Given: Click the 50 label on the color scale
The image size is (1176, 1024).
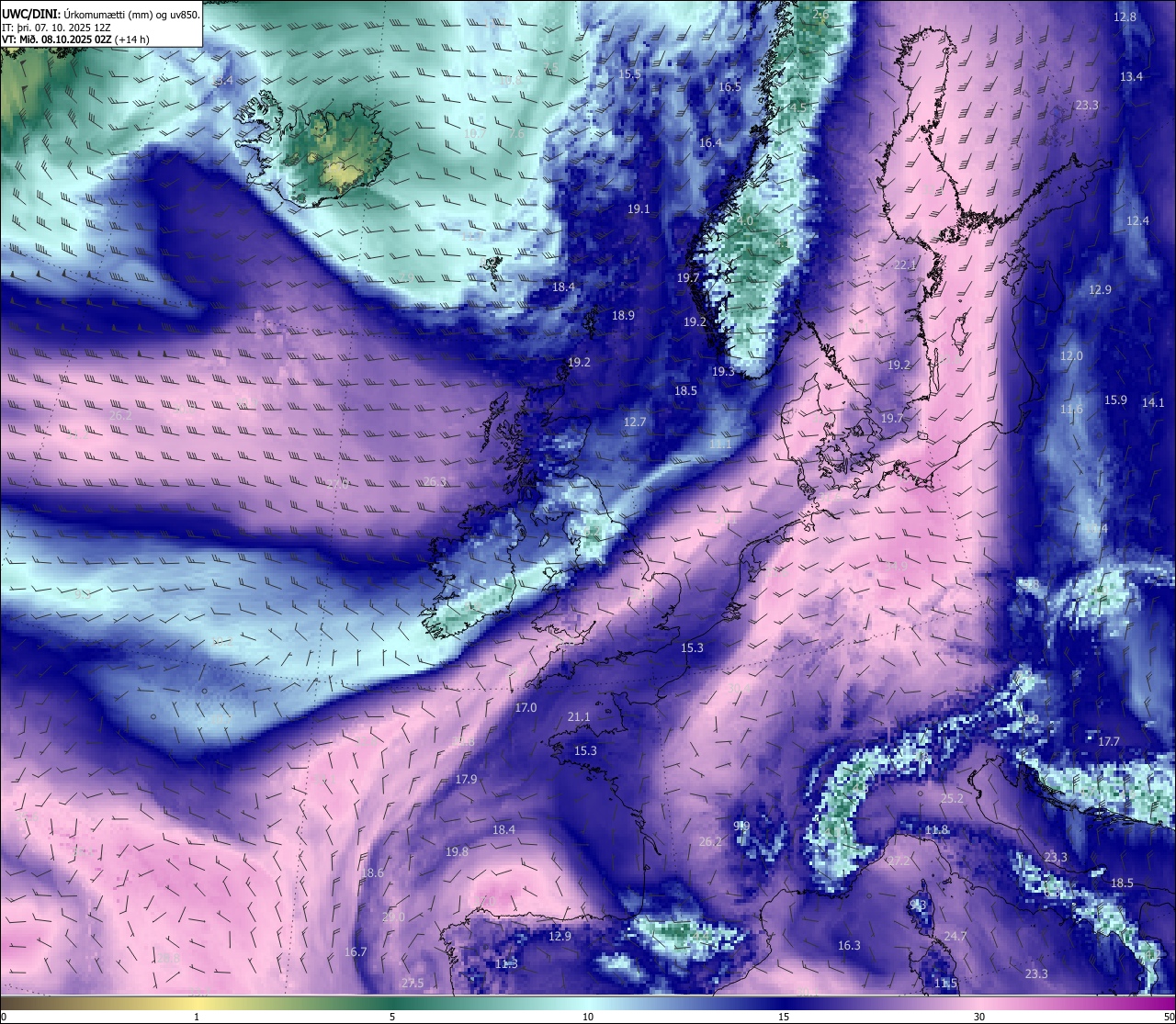Looking at the screenshot, I should (1169, 1017).
